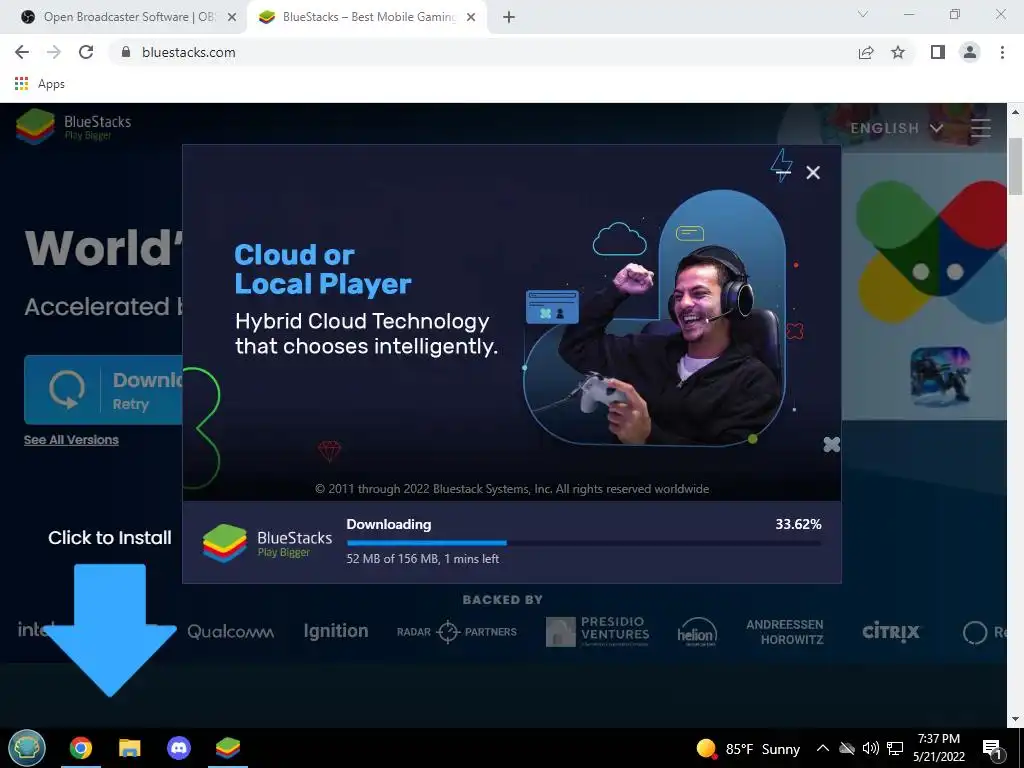1024x768 pixels.
Task: Click the Qualcomm backer logo
Action: [x=231, y=632]
